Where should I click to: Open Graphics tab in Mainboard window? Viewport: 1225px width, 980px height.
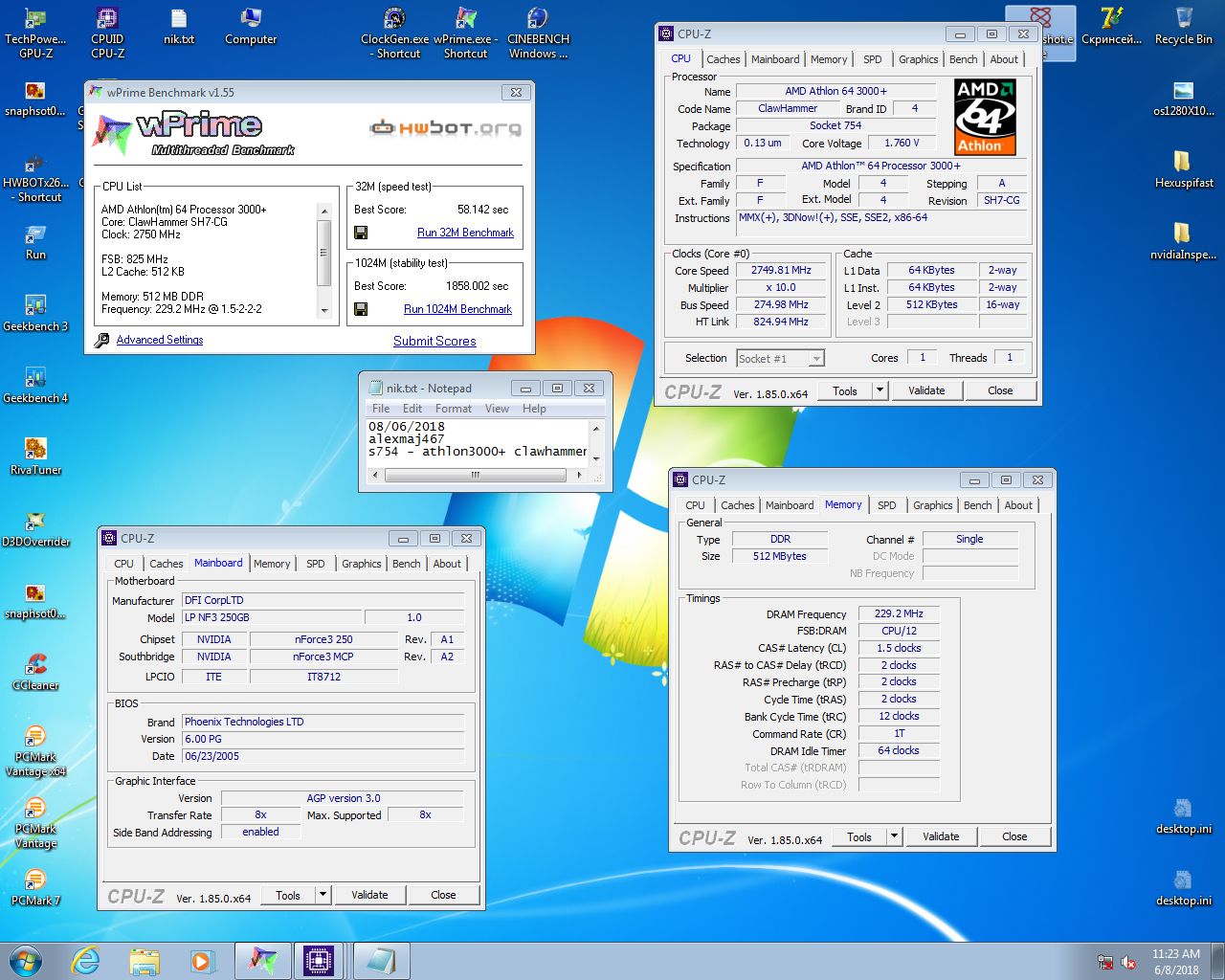point(362,564)
